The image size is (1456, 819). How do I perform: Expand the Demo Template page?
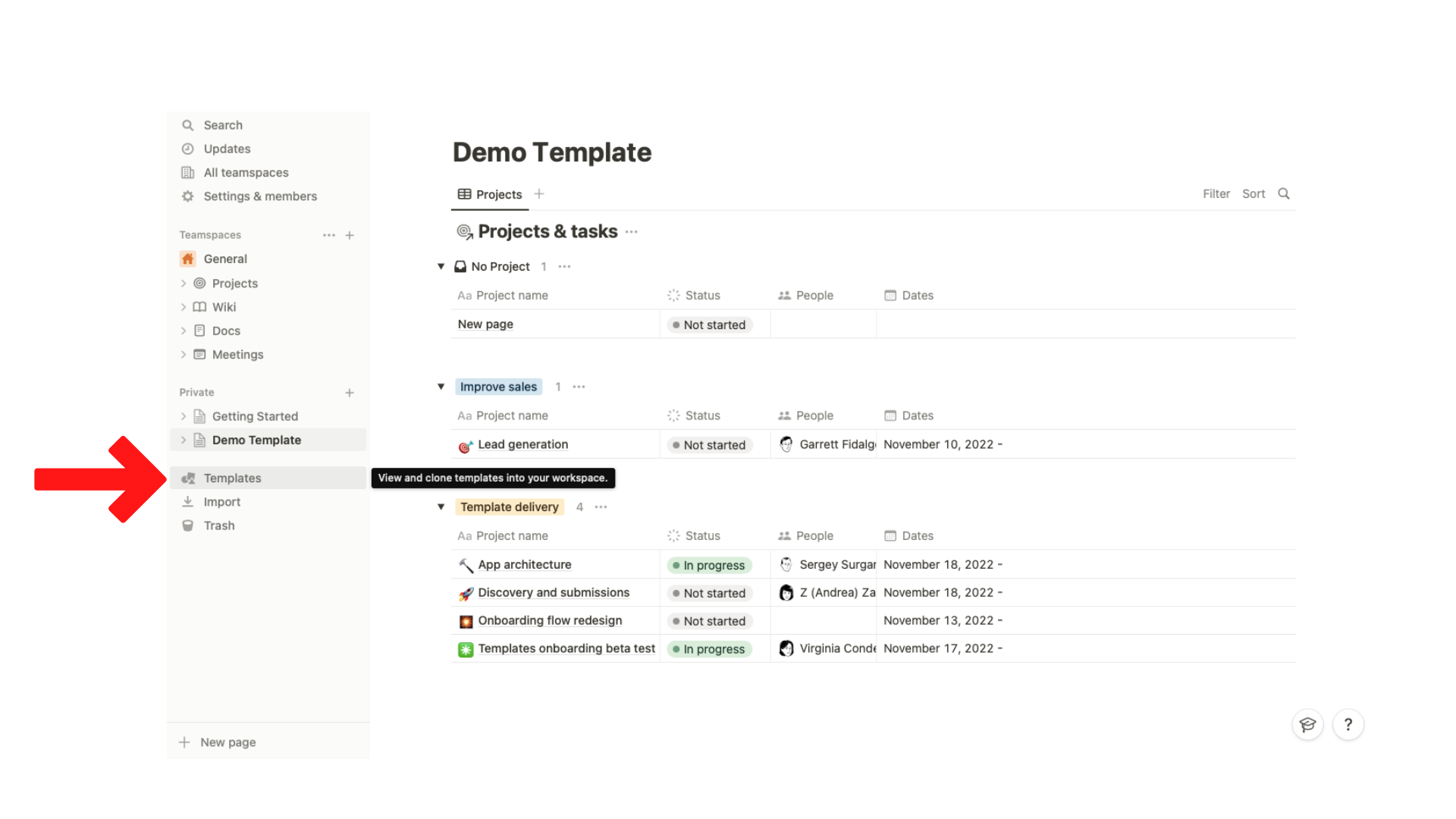(x=184, y=440)
